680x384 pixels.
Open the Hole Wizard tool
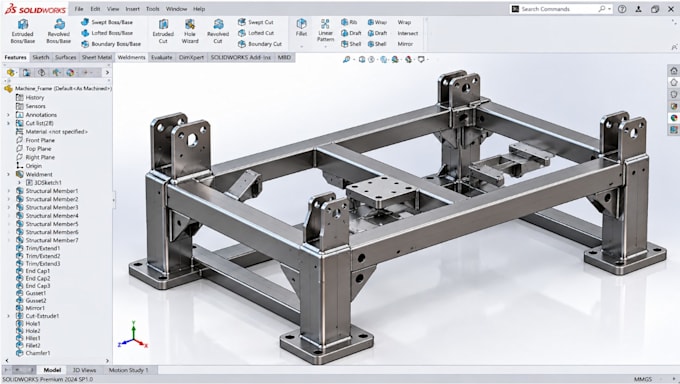[x=190, y=31]
